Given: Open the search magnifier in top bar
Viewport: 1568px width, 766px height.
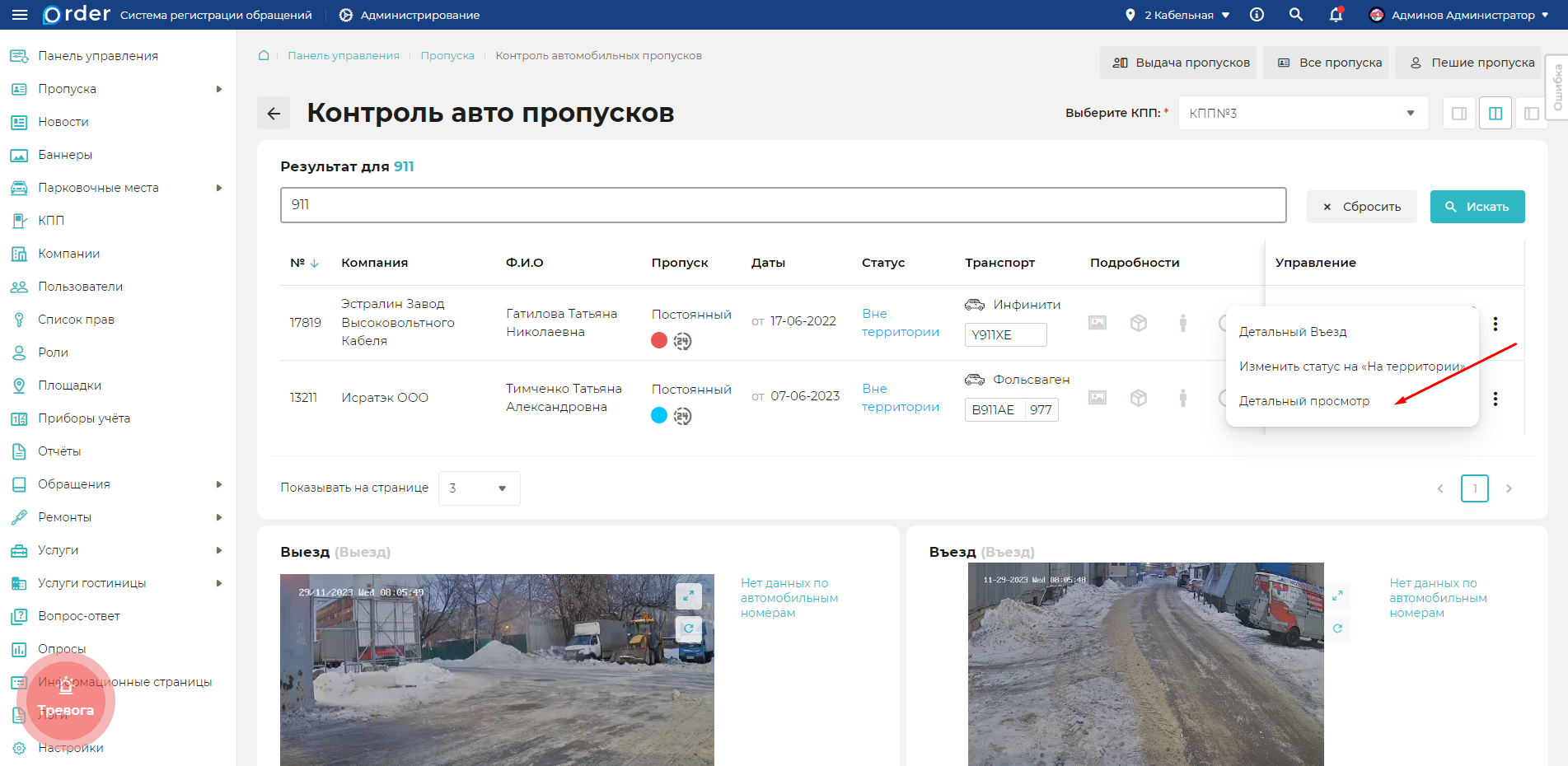Looking at the screenshot, I should click(1296, 15).
